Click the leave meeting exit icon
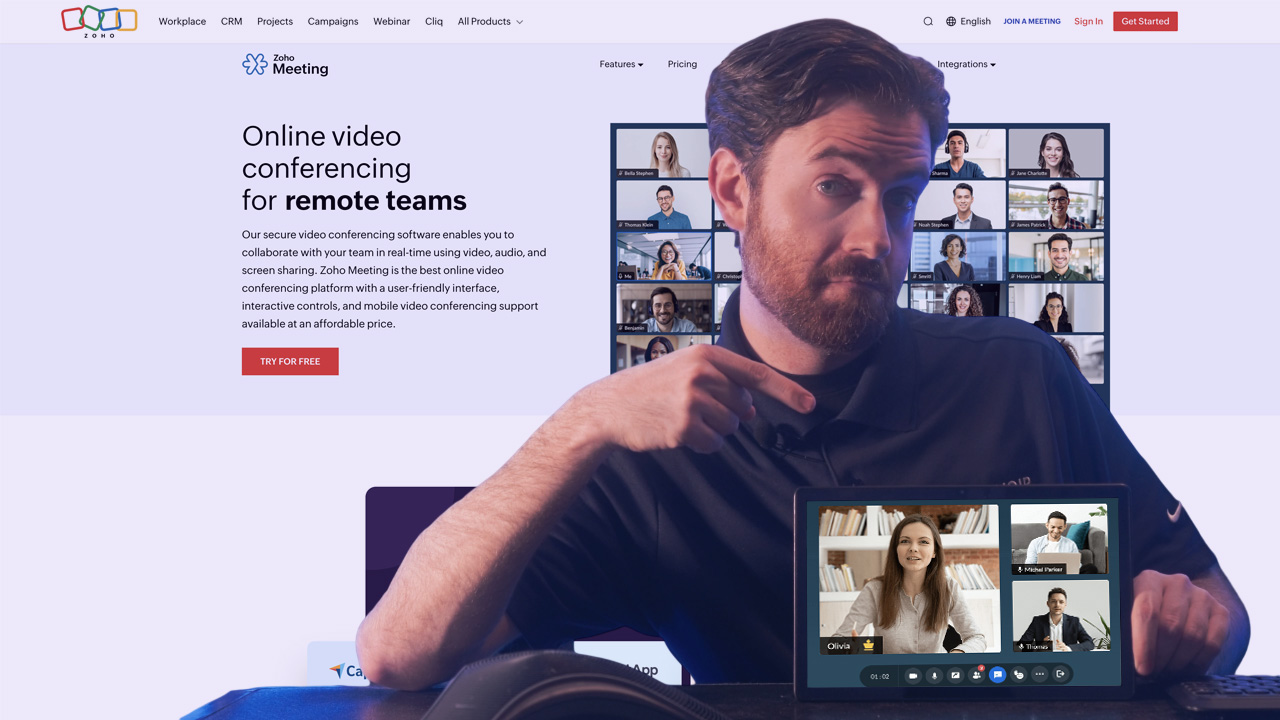The width and height of the screenshot is (1280, 720). pyautogui.click(x=1060, y=674)
